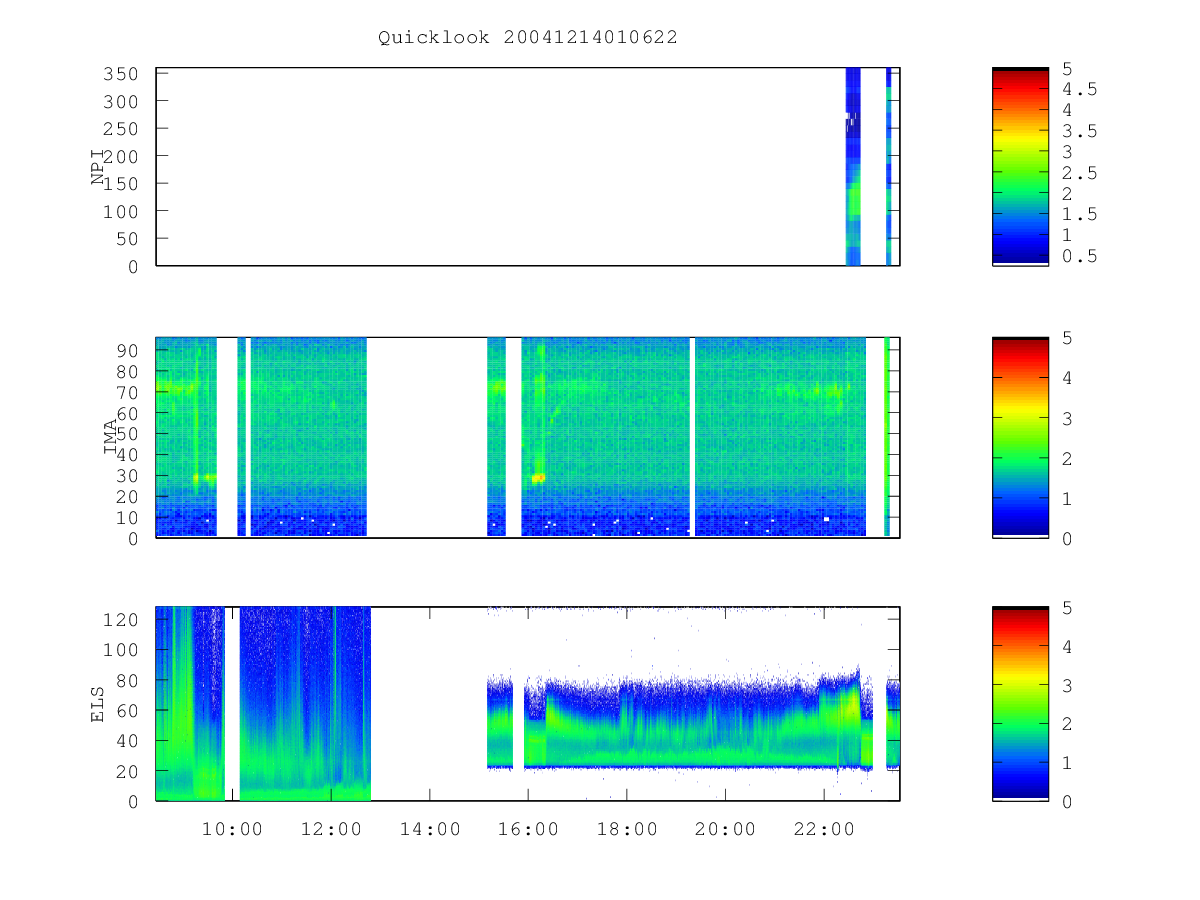Image resolution: width=1200 pixels, height=900 pixels.
Task: Click the 3 label on IMA colorbar
Action: coord(1067,418)
